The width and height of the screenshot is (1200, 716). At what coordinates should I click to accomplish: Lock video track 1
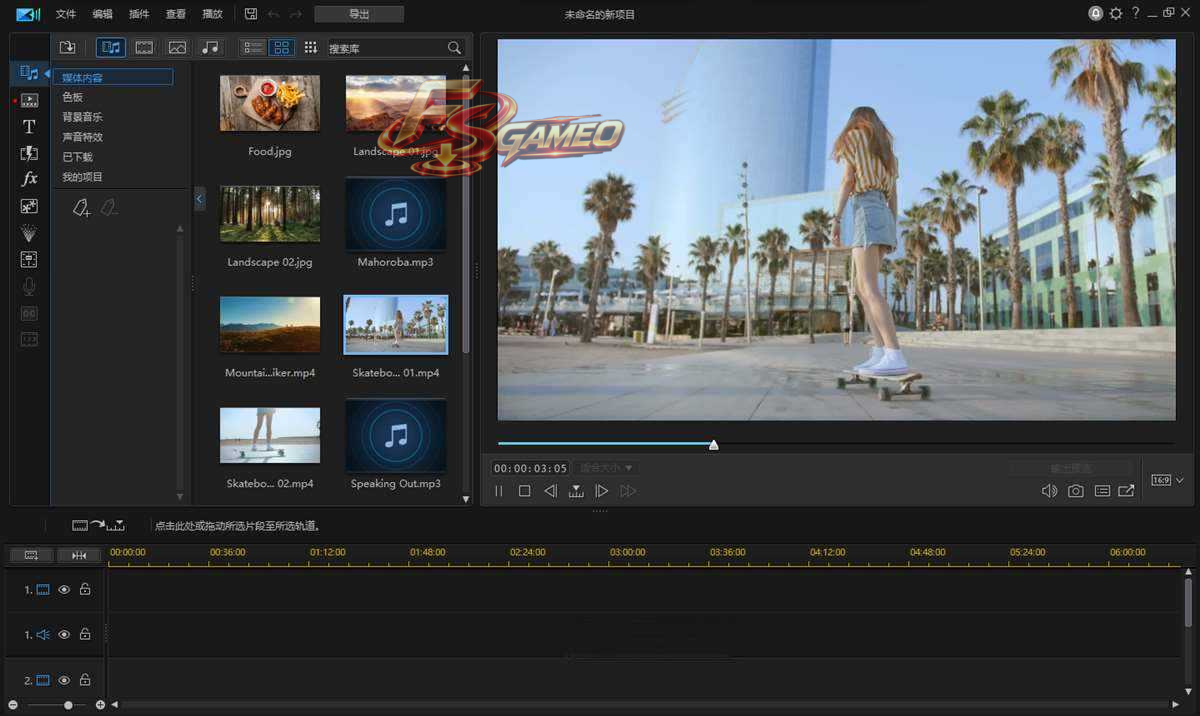[85, 590]
